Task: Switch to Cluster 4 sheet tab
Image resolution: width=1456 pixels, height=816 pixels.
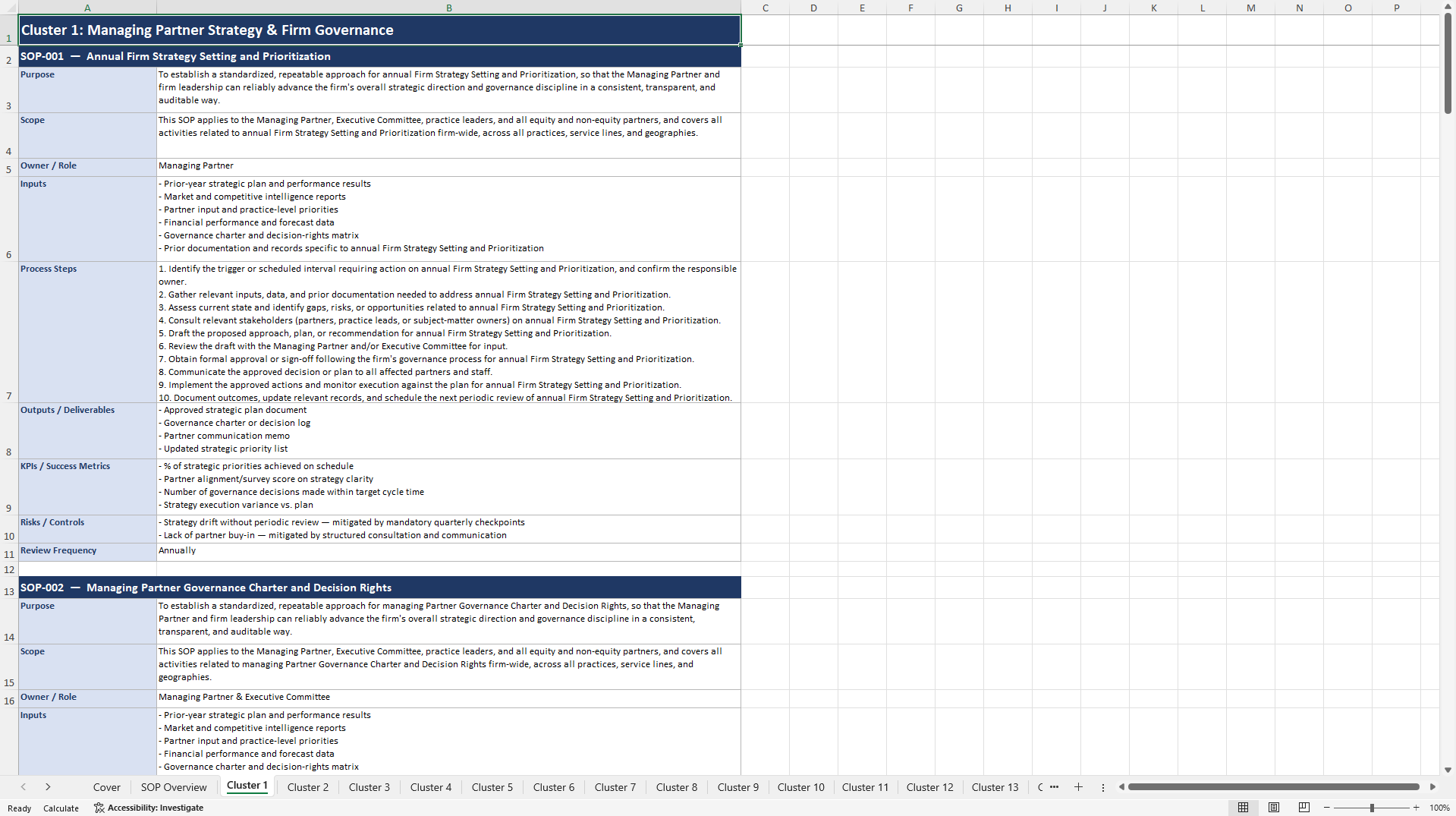Action: click(431, 787)
